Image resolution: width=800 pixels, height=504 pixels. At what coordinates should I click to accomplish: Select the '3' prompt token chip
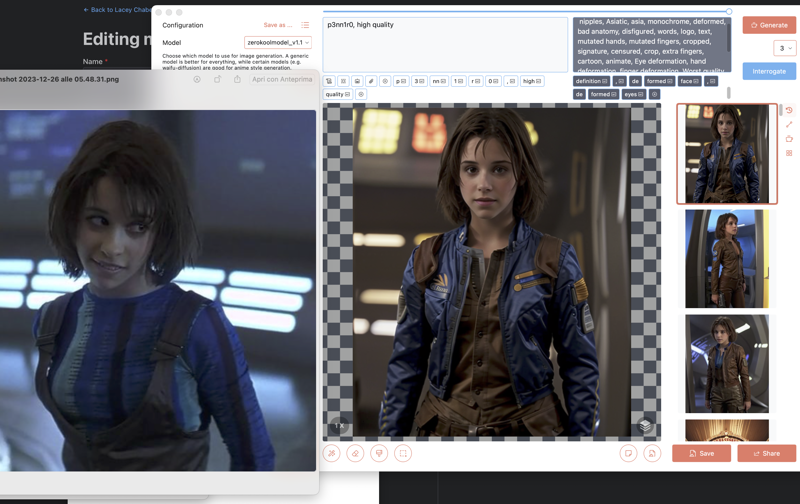(x=419, y=81)
